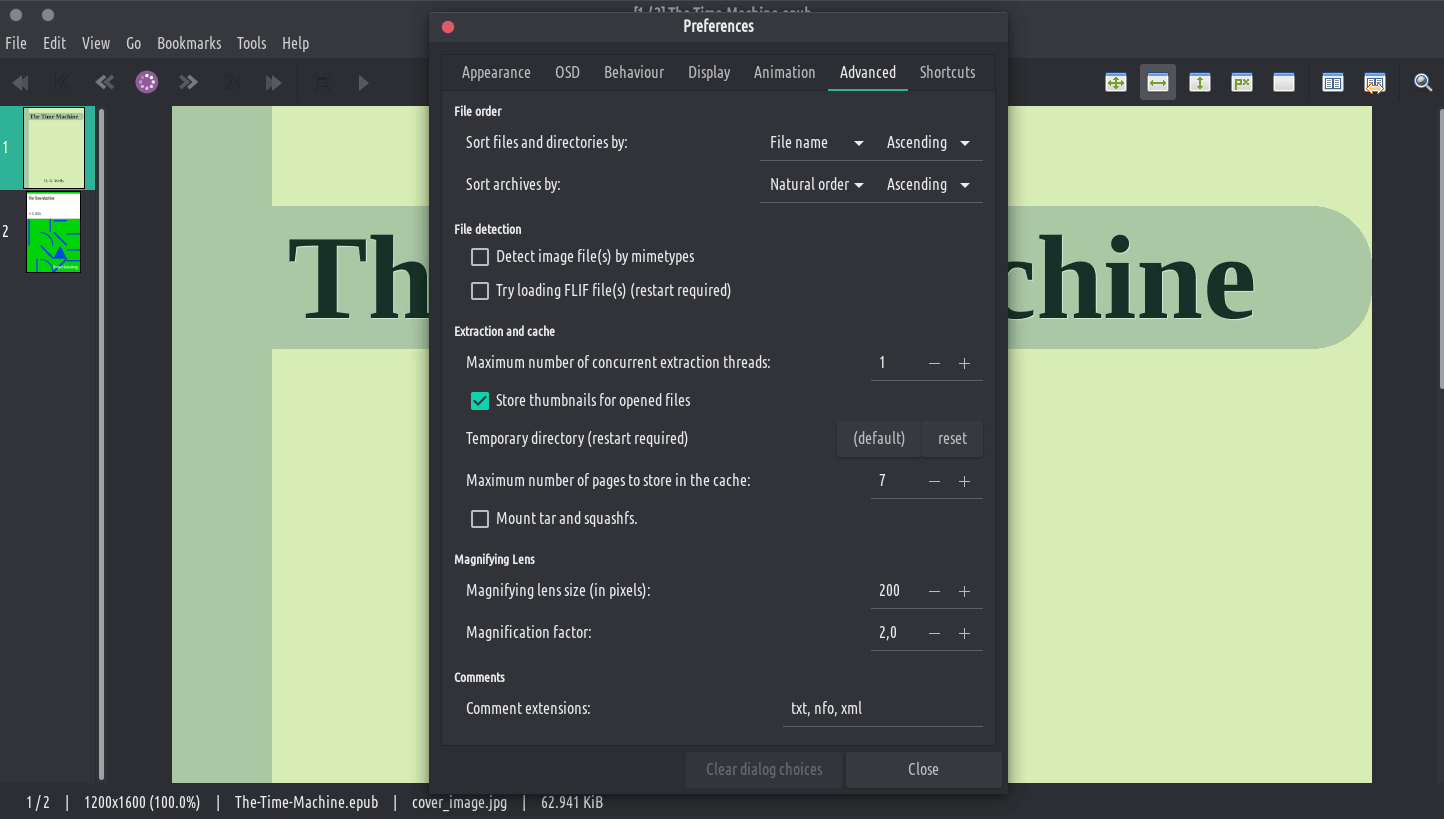Open the Natural order archive sort dropdown
Viewport: 1444px width, 819px height.
coord(815,185)
